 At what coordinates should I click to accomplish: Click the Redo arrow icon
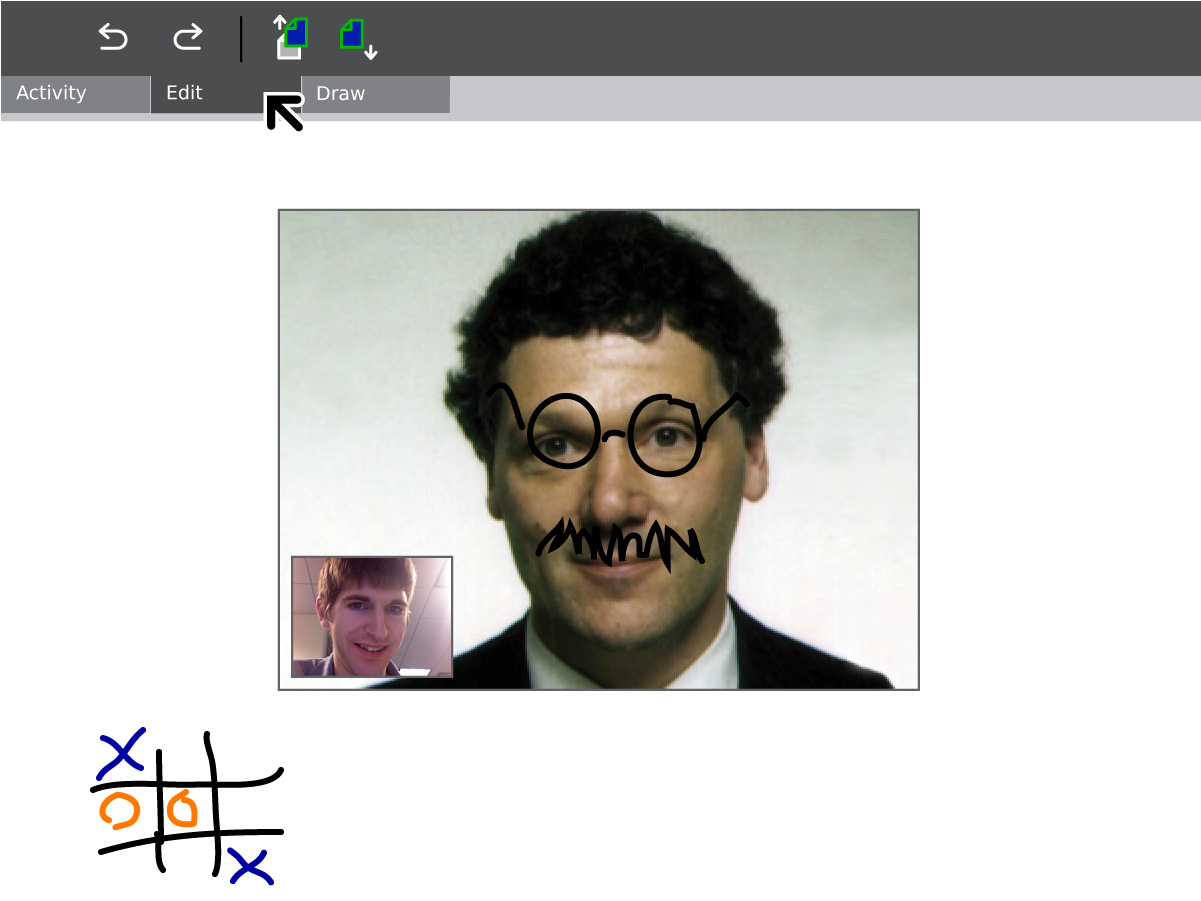(x=187, y=38)
